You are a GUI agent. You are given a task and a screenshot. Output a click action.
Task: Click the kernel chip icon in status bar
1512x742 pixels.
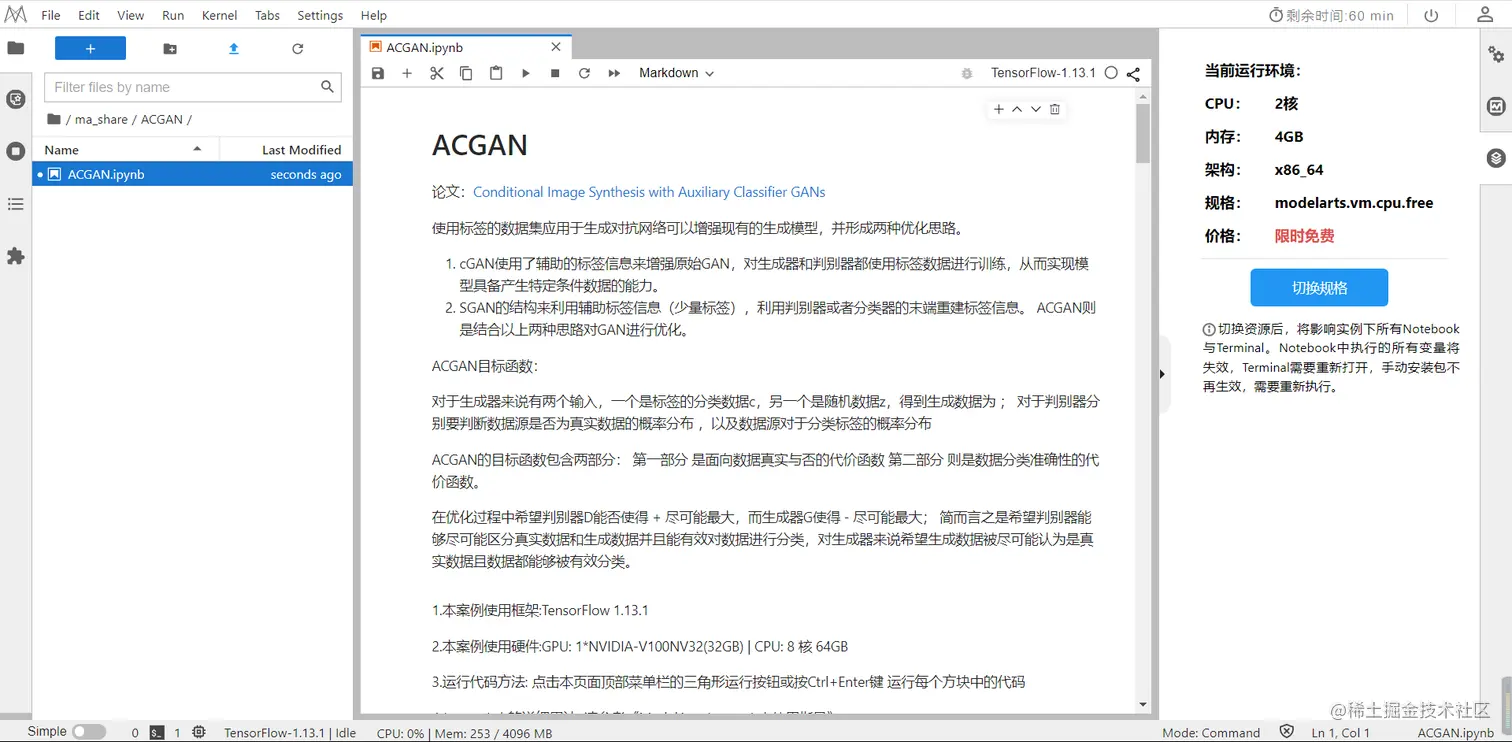point(199,732)
